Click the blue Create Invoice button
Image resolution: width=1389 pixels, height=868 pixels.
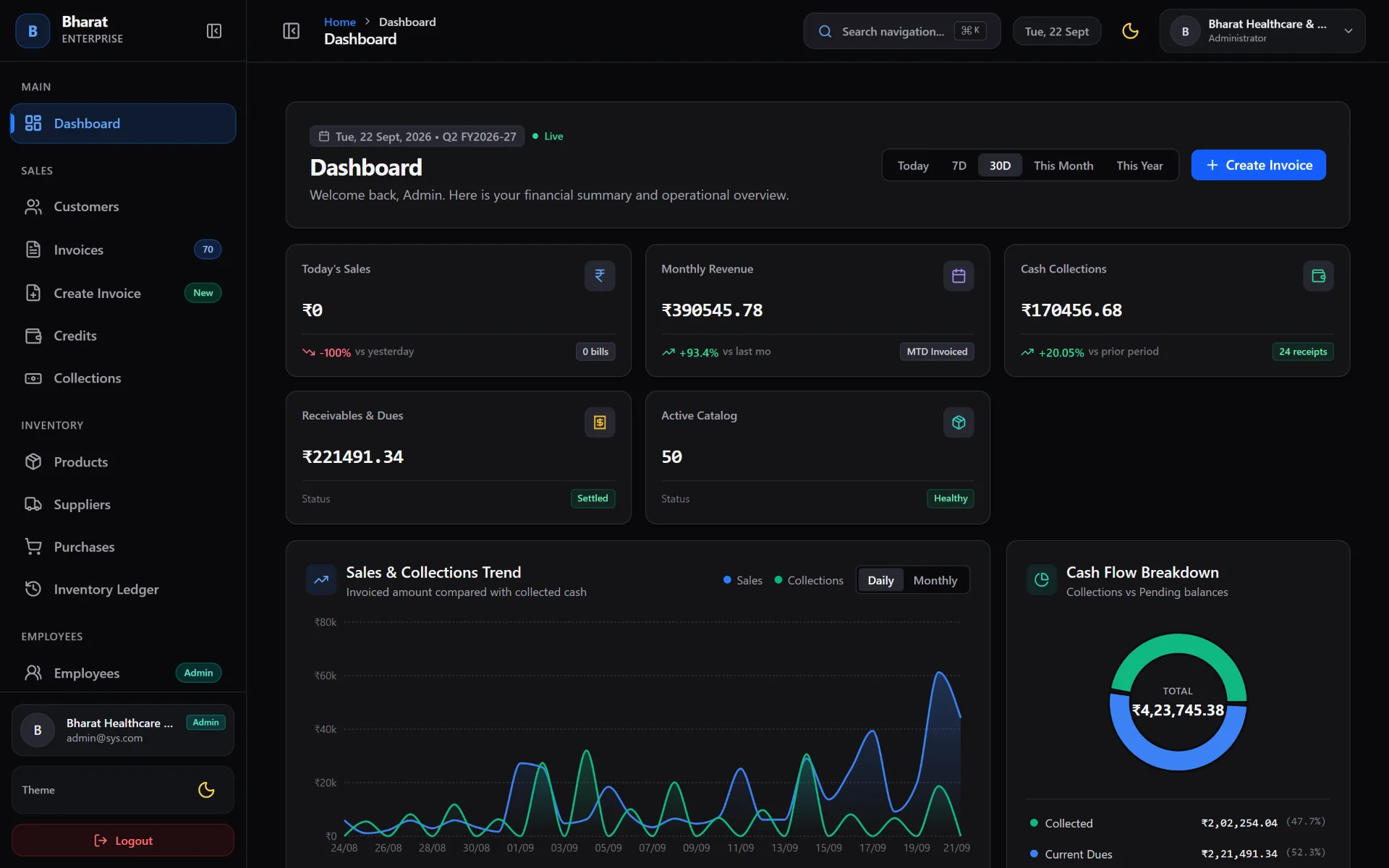tap(1258, 165)
